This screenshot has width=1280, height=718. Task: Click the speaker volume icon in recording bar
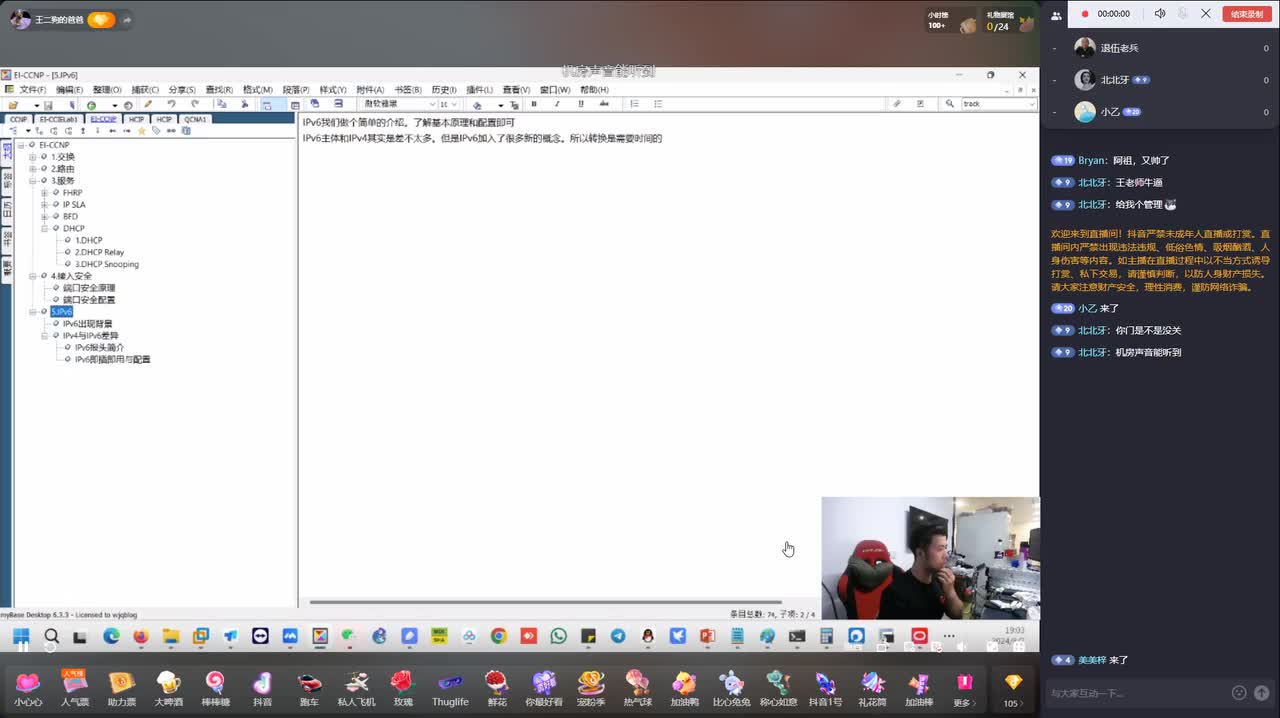pyautogui.click(x=1160, y=14)
